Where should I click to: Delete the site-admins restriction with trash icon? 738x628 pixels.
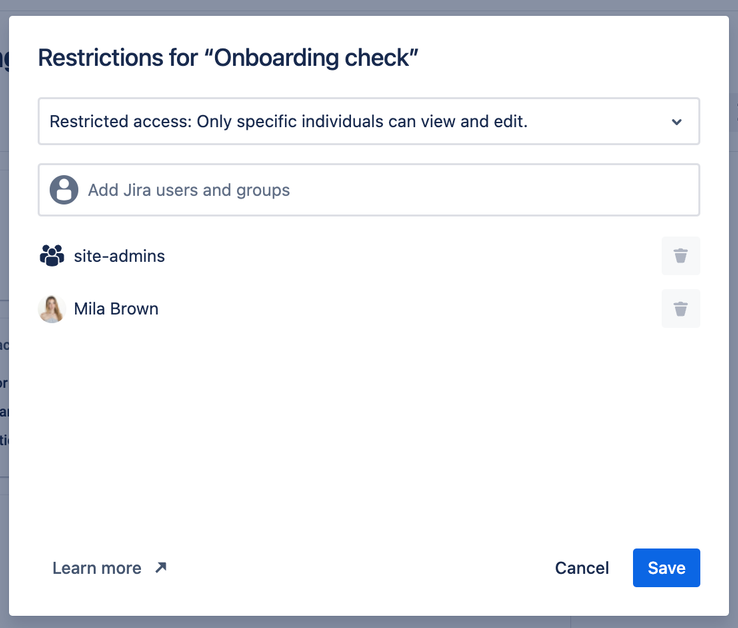(680, 256)
